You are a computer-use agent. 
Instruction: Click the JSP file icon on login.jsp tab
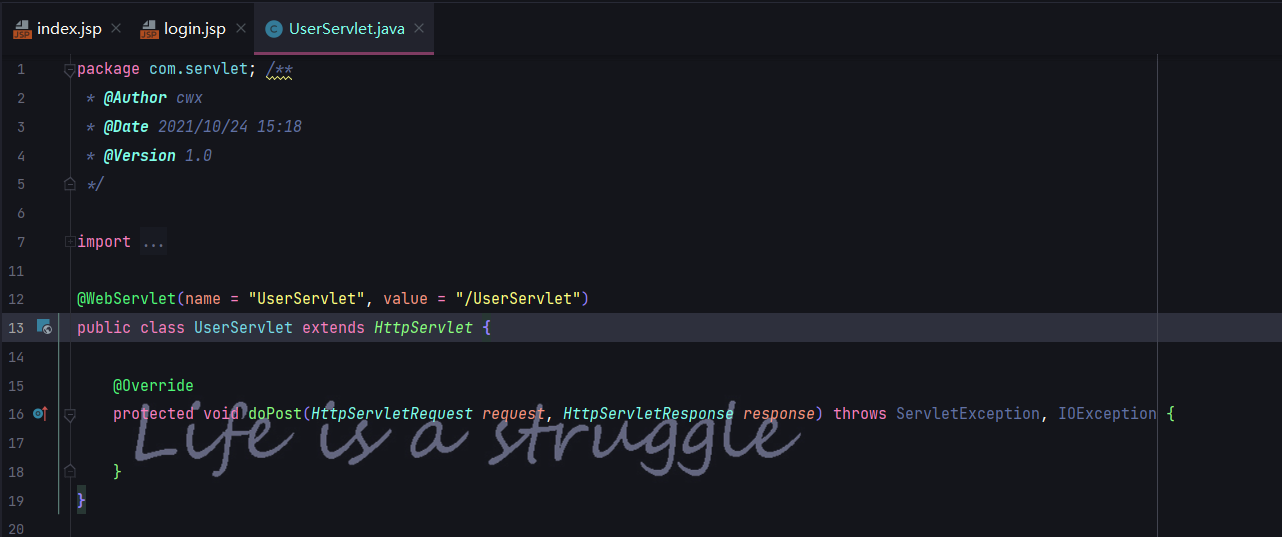[x=149, y=28]
